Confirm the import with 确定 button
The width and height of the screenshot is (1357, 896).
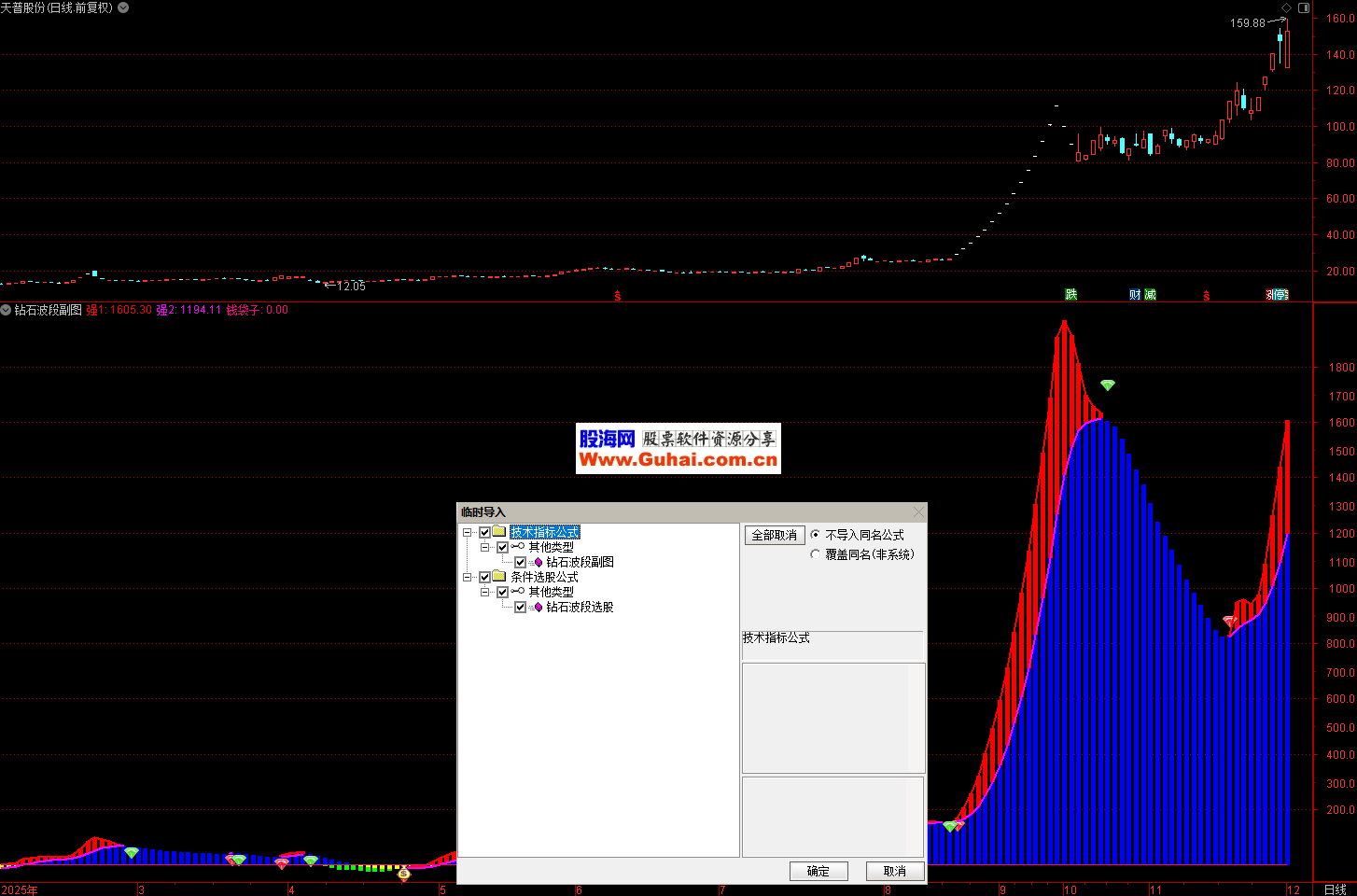(x=818, y=871)
